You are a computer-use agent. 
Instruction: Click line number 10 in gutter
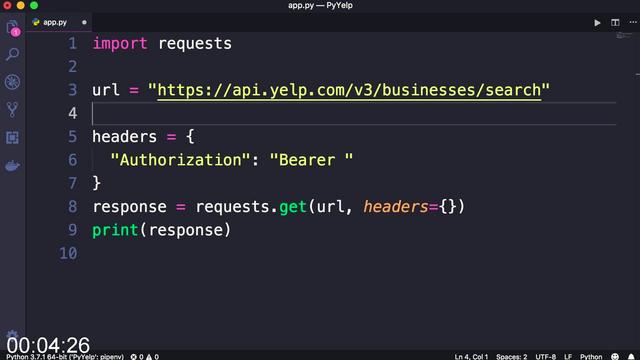[68, 253]
